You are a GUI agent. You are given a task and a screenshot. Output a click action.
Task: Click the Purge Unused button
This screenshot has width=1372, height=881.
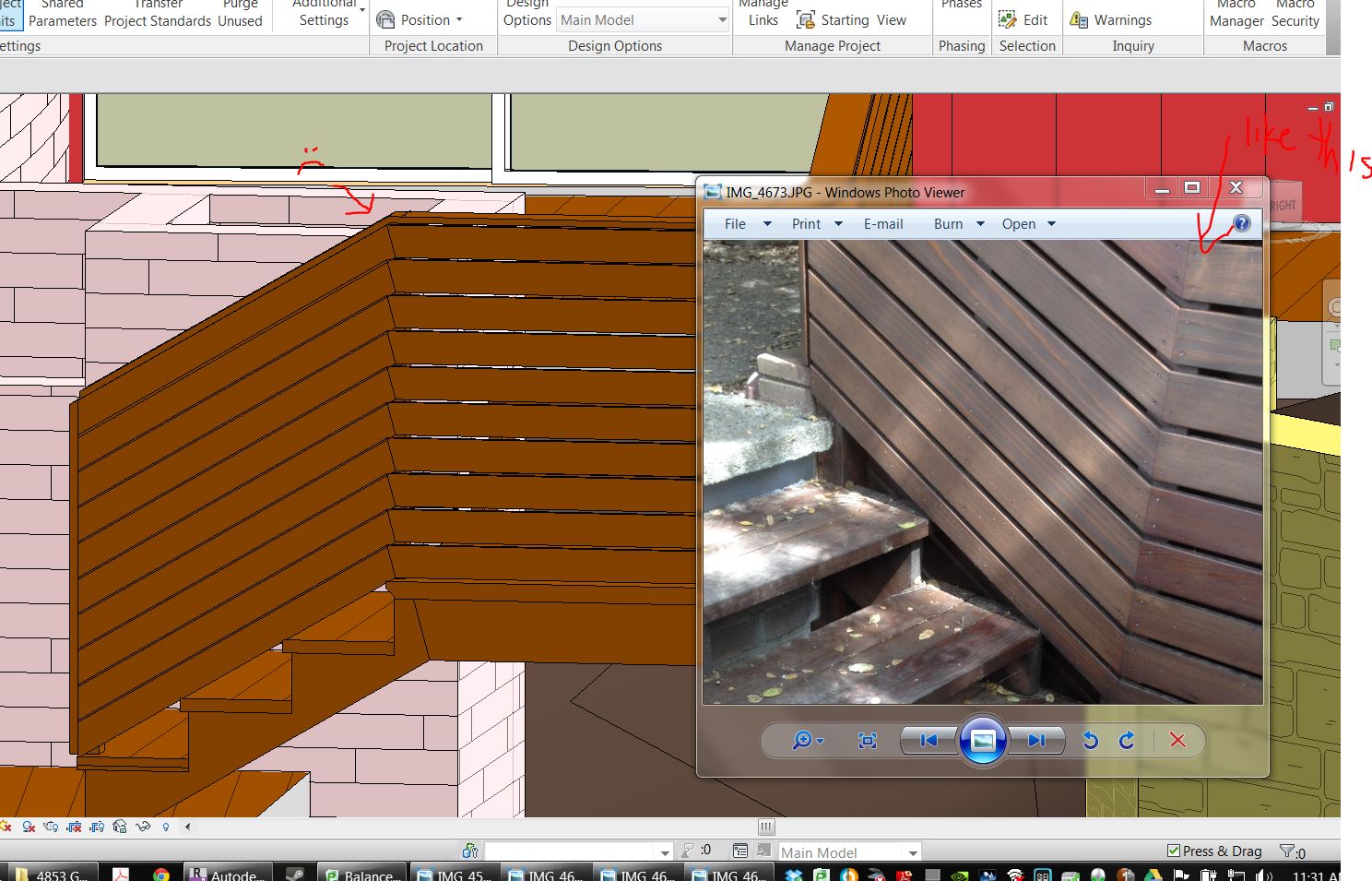pyautogui.click(x=241, y=14)
